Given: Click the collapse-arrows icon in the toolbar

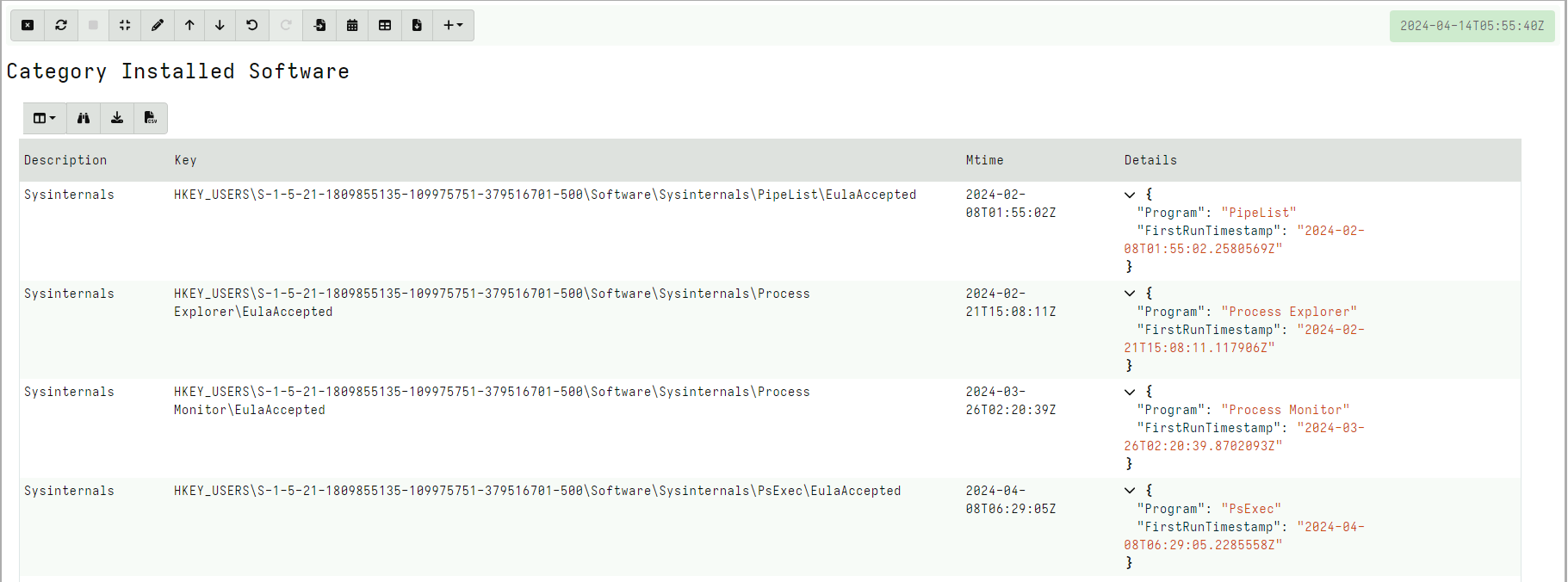Looking at the screenshot, I should [124, 25].
